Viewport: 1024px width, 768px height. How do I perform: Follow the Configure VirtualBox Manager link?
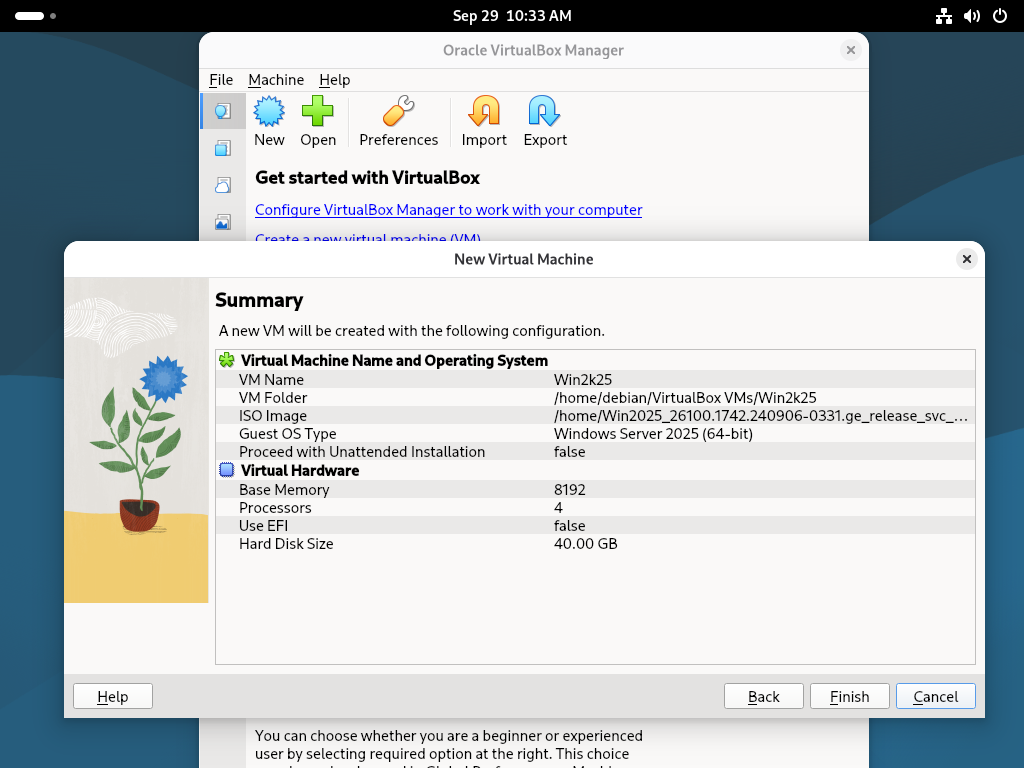(x=448, y=210)
